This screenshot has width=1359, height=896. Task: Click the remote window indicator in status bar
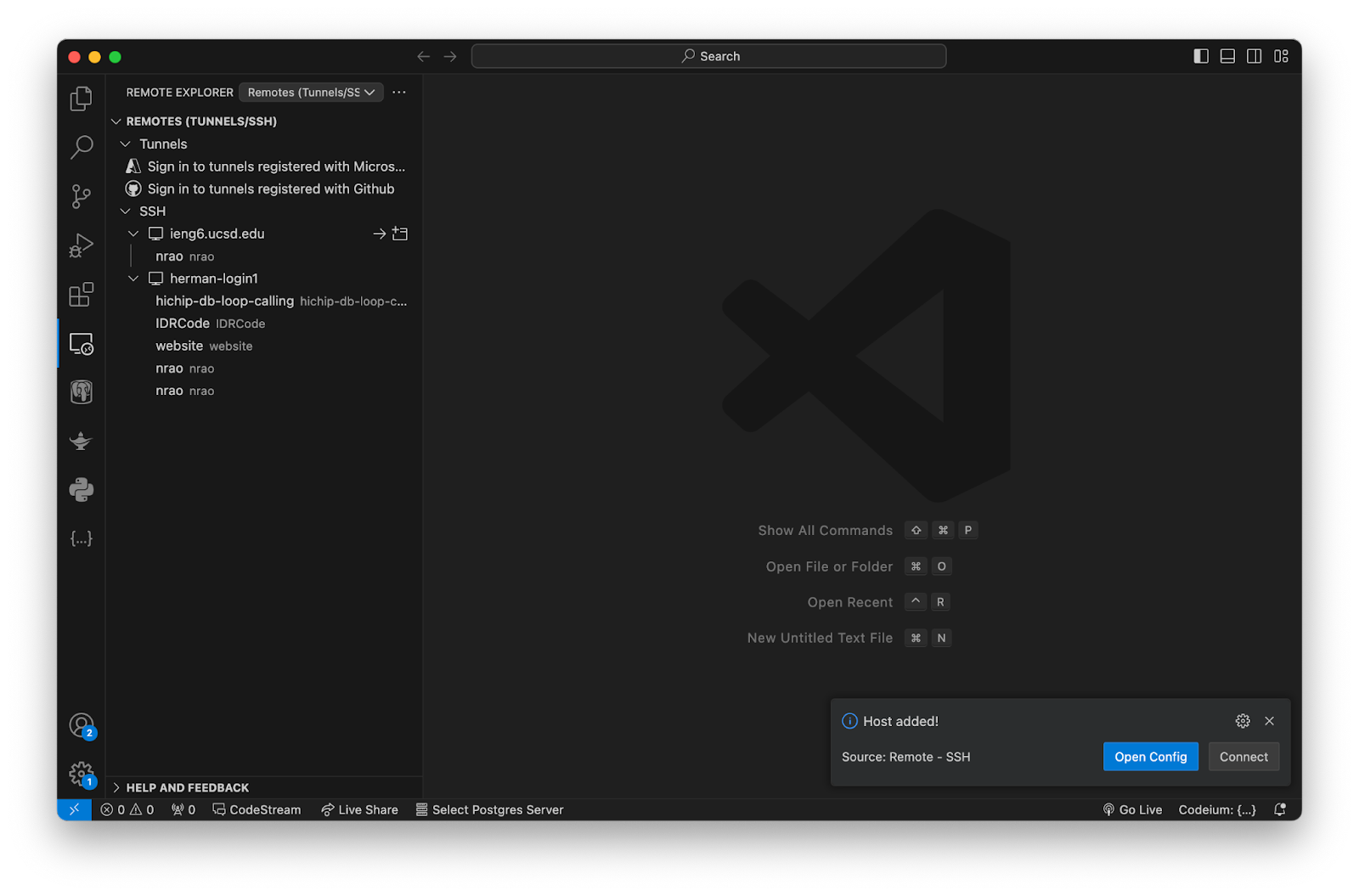click(x=75, y=809)
